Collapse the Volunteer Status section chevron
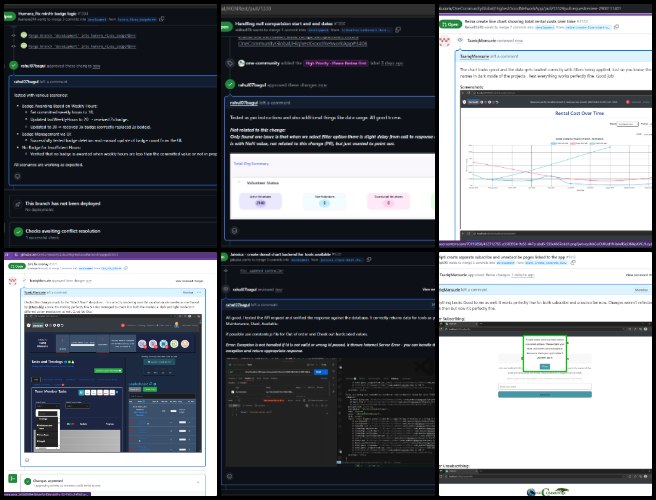The image size is (656, 500). point(239,183)
